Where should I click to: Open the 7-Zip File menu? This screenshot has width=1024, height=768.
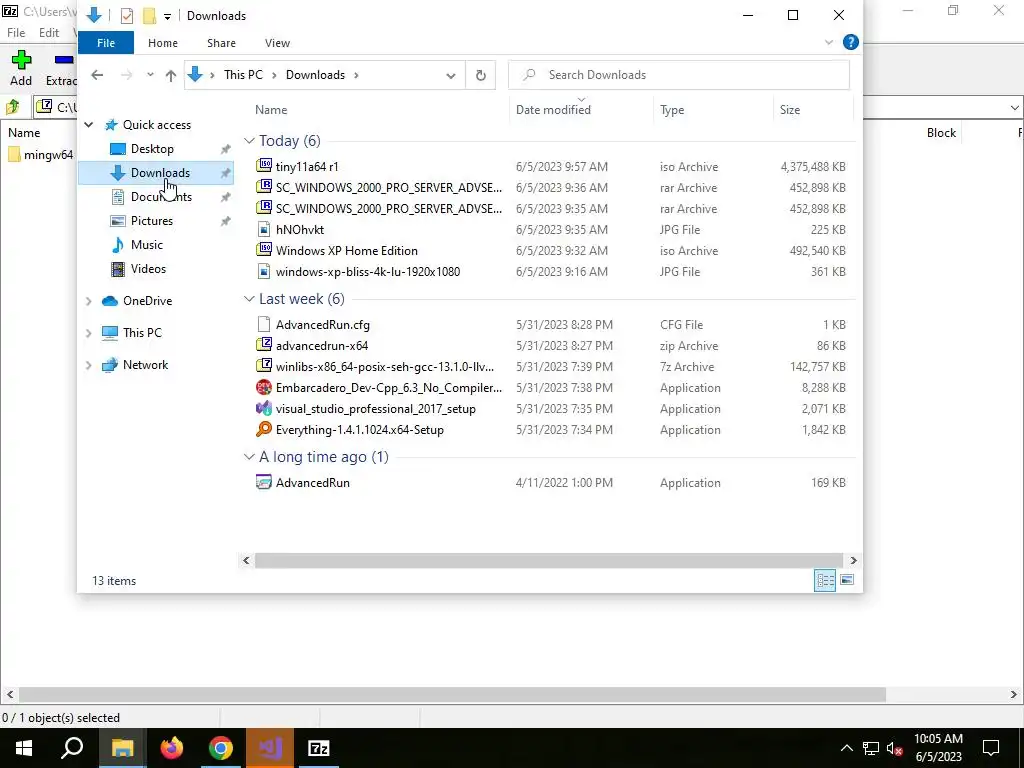[x=16, y=33]
